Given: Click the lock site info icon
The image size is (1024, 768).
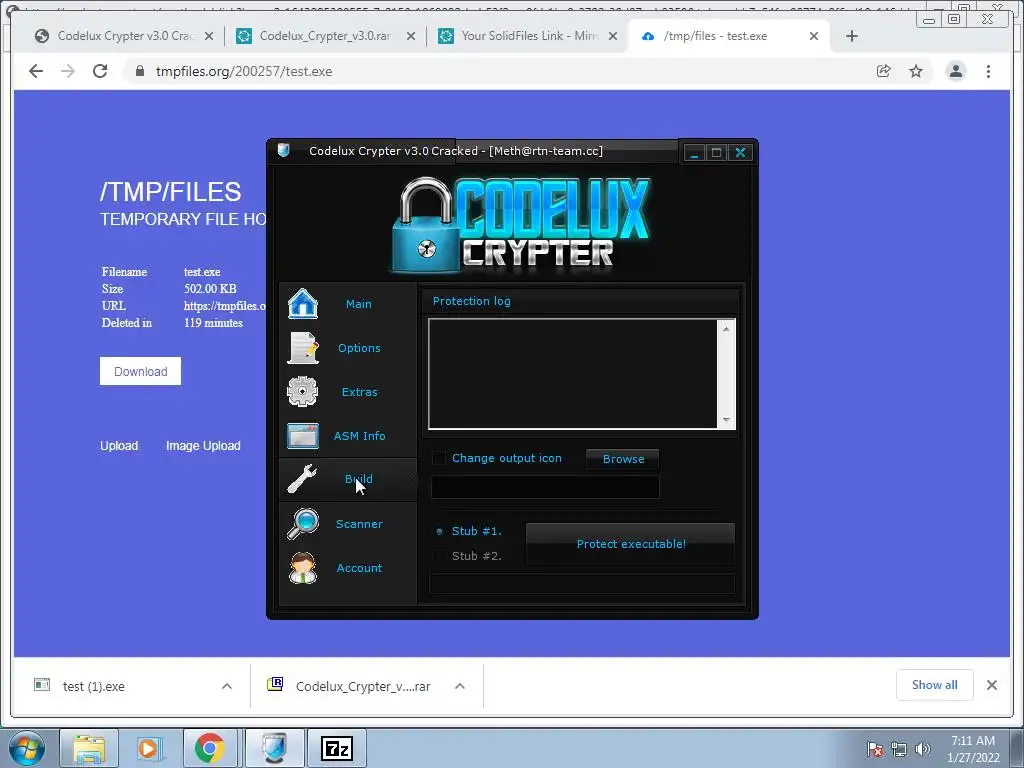Looking at the screenshot, I should [x=139, y=71].
